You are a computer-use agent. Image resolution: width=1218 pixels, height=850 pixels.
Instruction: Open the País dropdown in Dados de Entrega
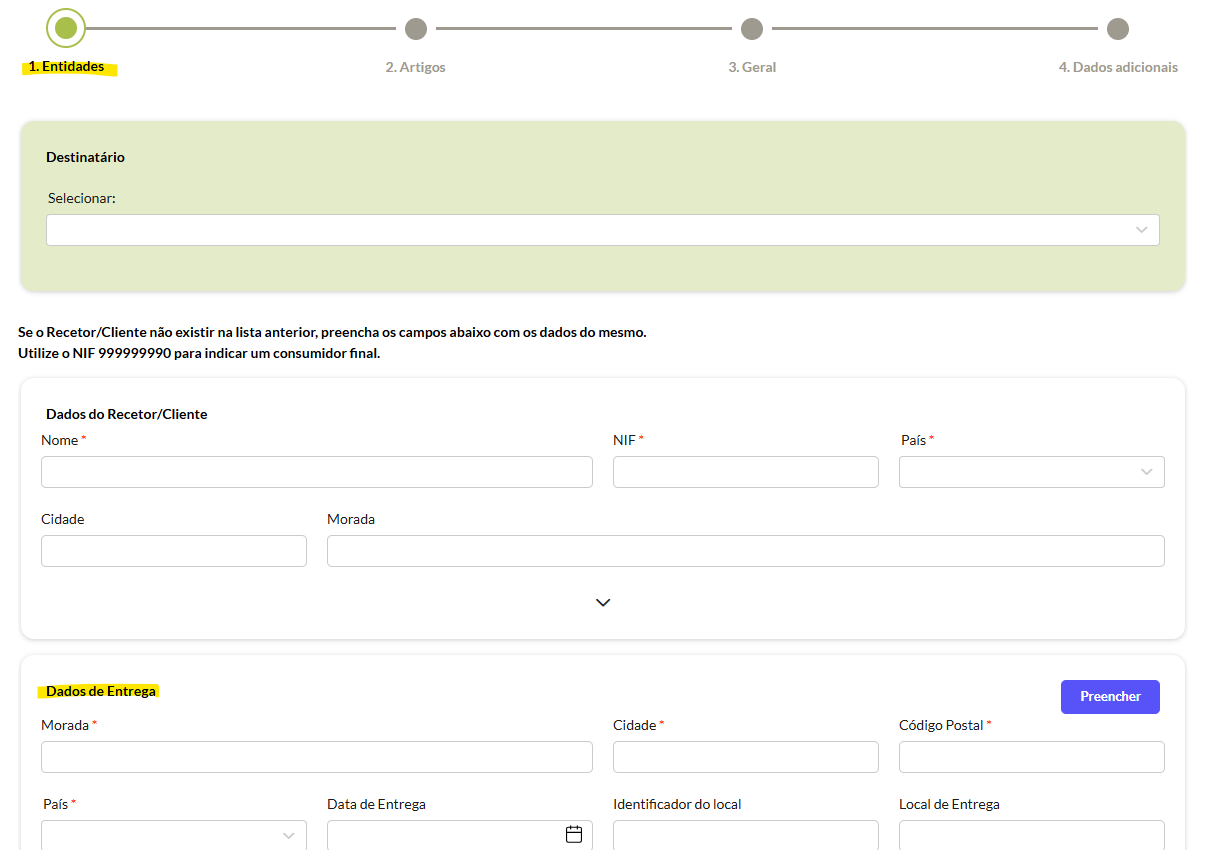coord(173,835)
